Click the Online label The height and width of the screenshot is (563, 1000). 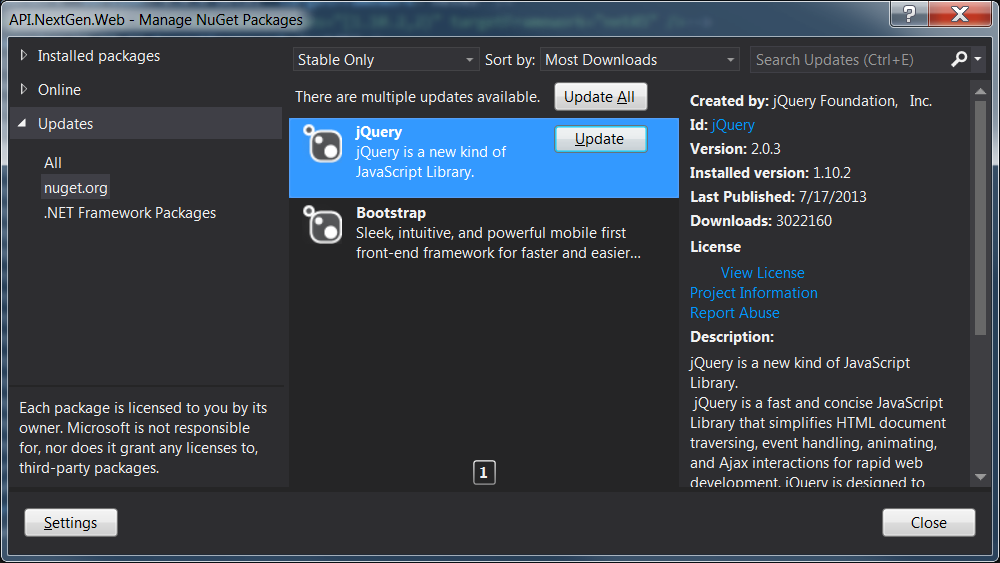point(59,90)
